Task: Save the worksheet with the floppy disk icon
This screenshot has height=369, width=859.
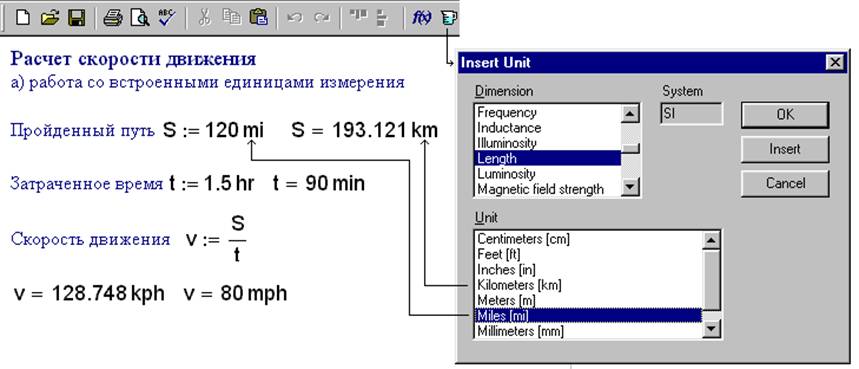Action: (x=76, y=18)
